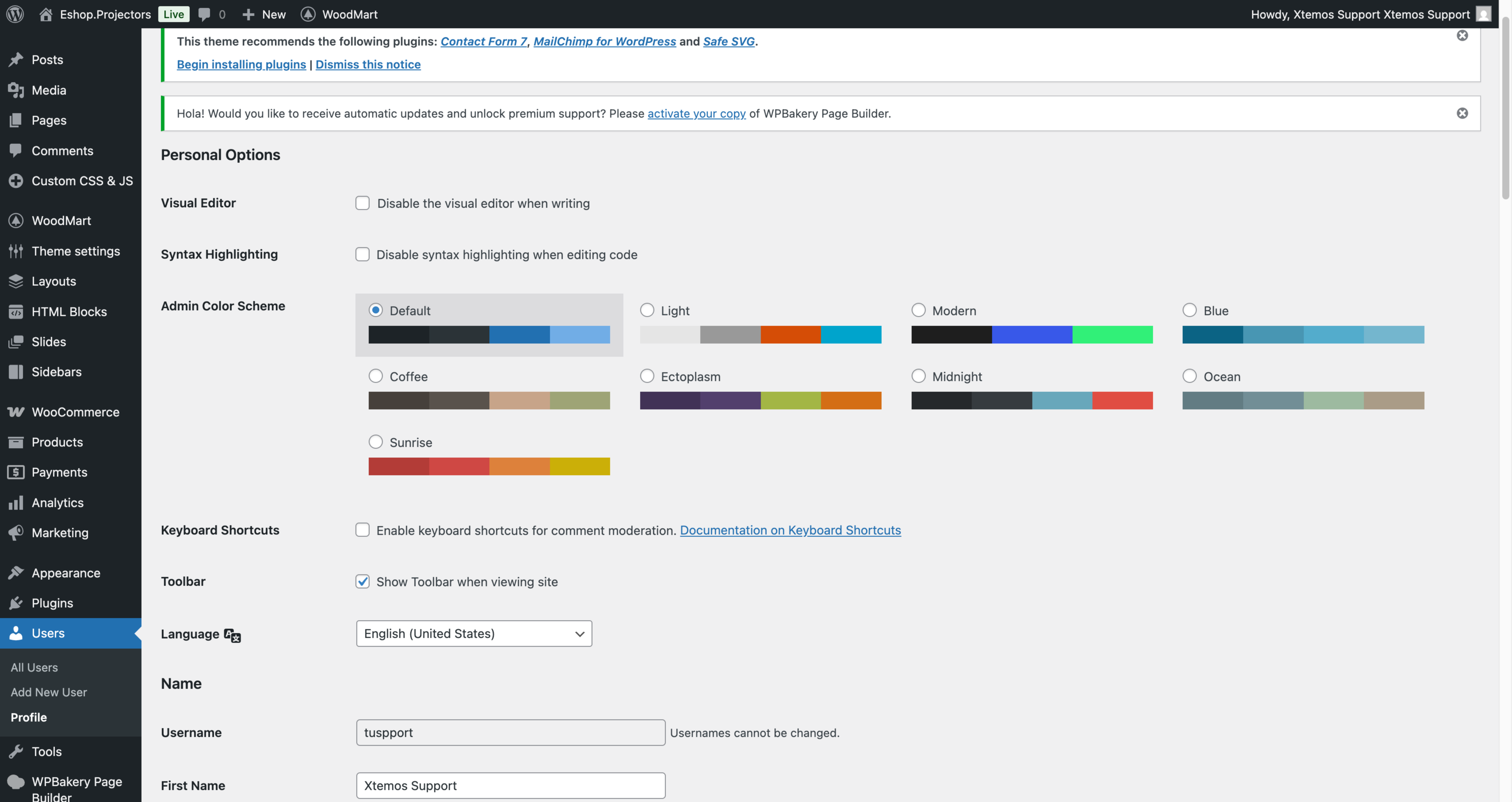Click the WoodMart logo icon in admin bar
Image resolution: width=1512 pixels, height=802 pixels.
(308, 14)
